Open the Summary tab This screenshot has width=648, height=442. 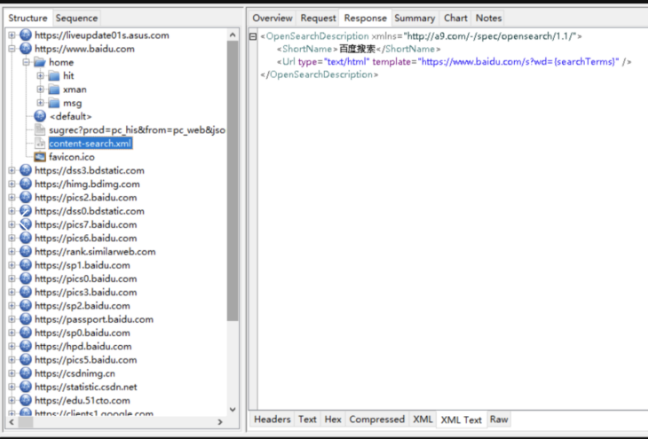[x=415, y=18]
